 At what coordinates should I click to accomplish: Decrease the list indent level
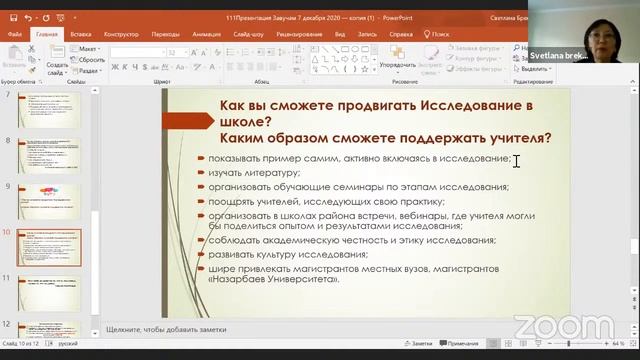coord(260,52)
